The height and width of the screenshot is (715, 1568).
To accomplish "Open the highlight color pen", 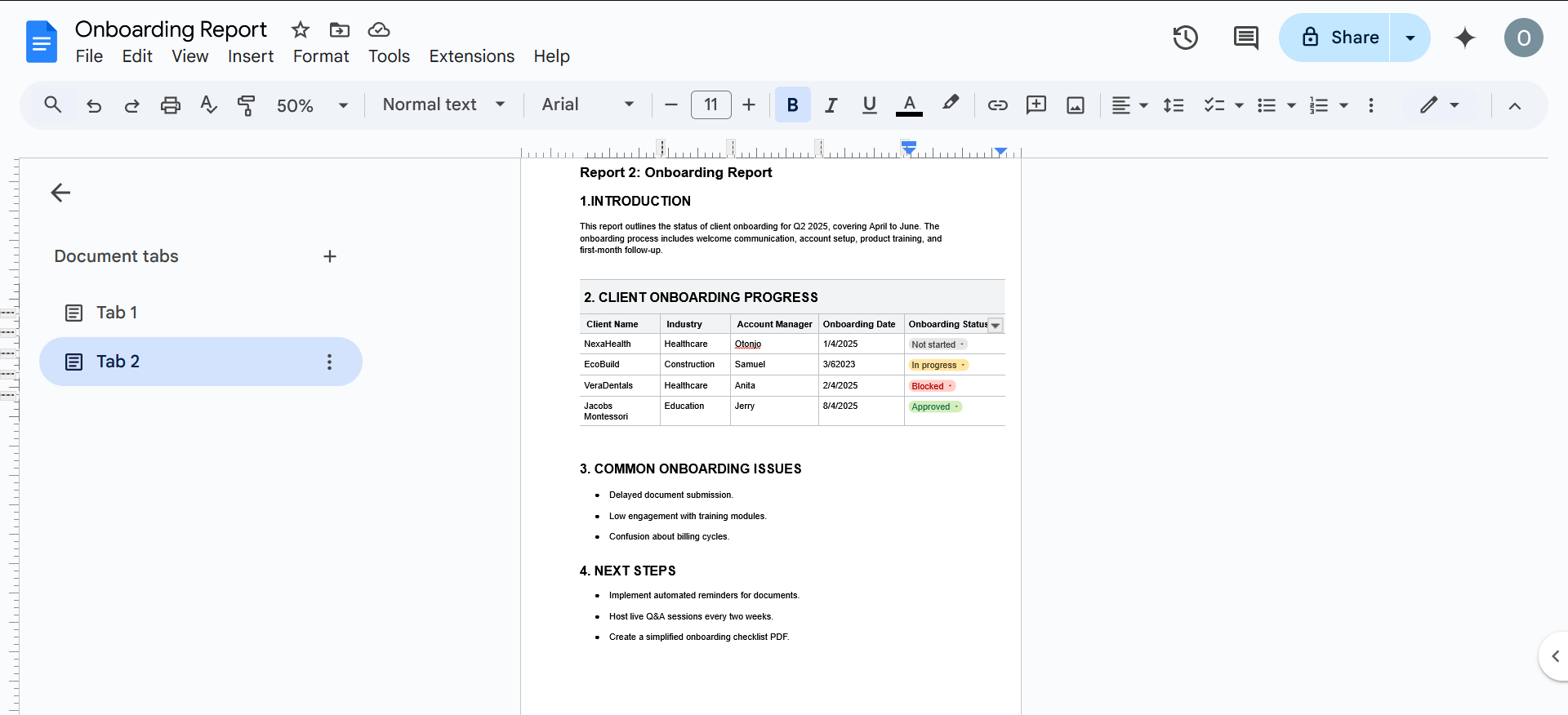I will [x=950, y=104].
